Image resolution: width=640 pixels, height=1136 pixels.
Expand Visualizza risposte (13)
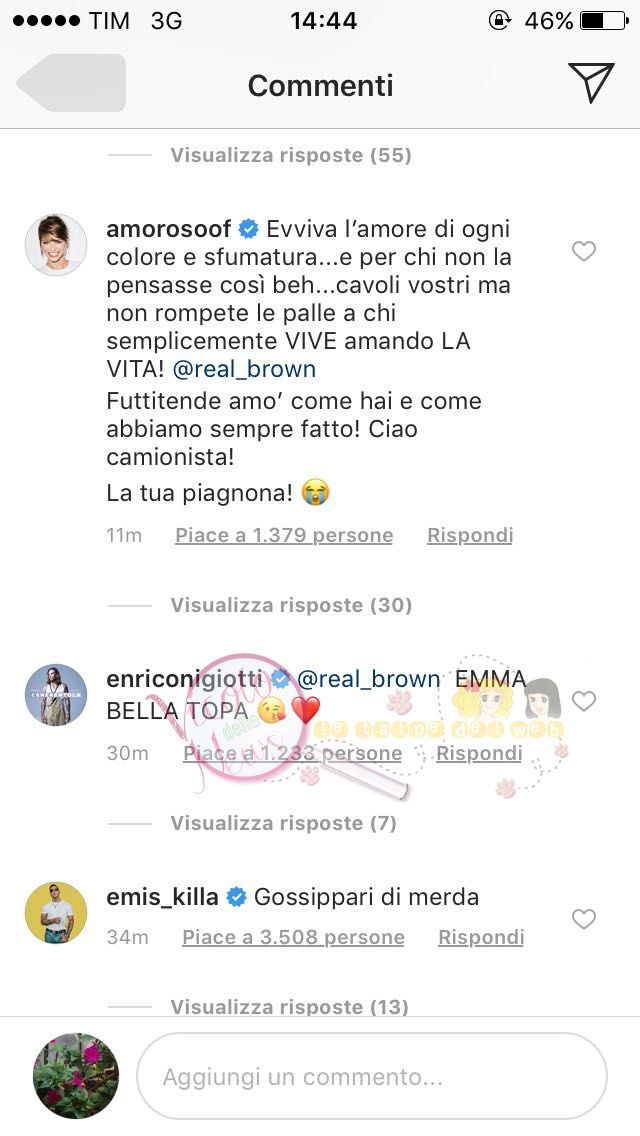[x=289, y=1006]
